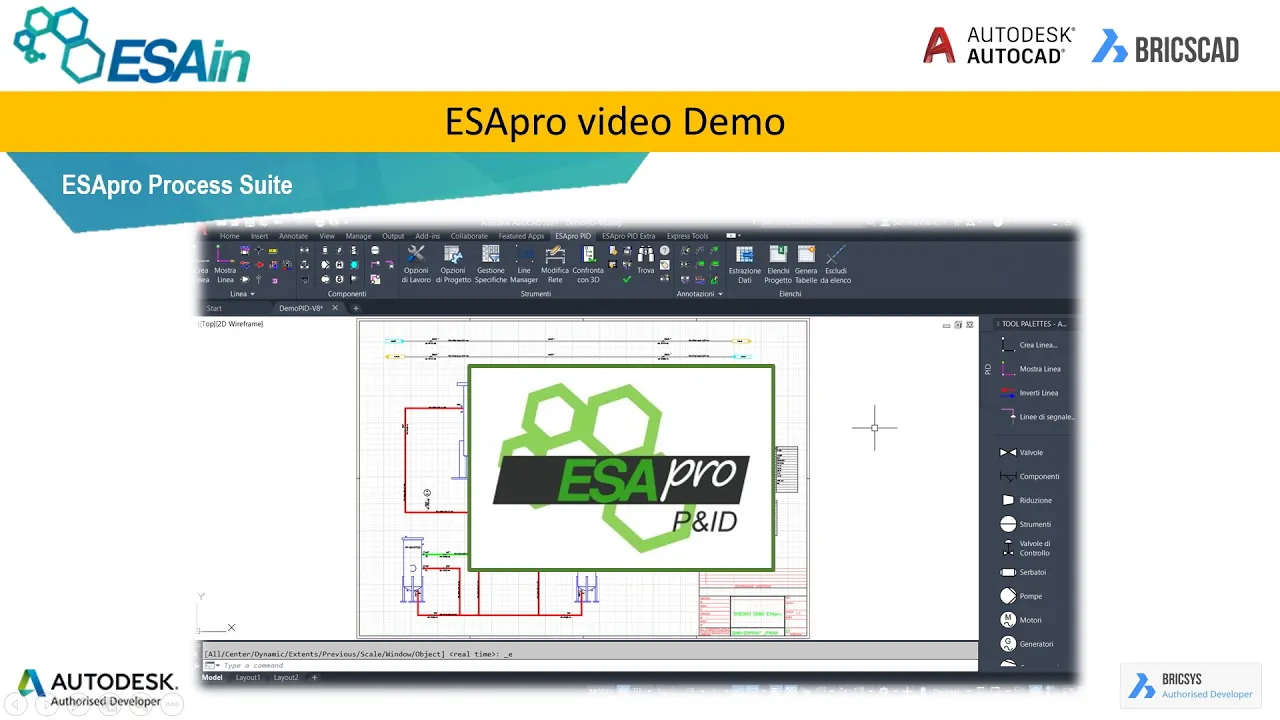Click the ESApro P&ID logo image

click(621, 468)
